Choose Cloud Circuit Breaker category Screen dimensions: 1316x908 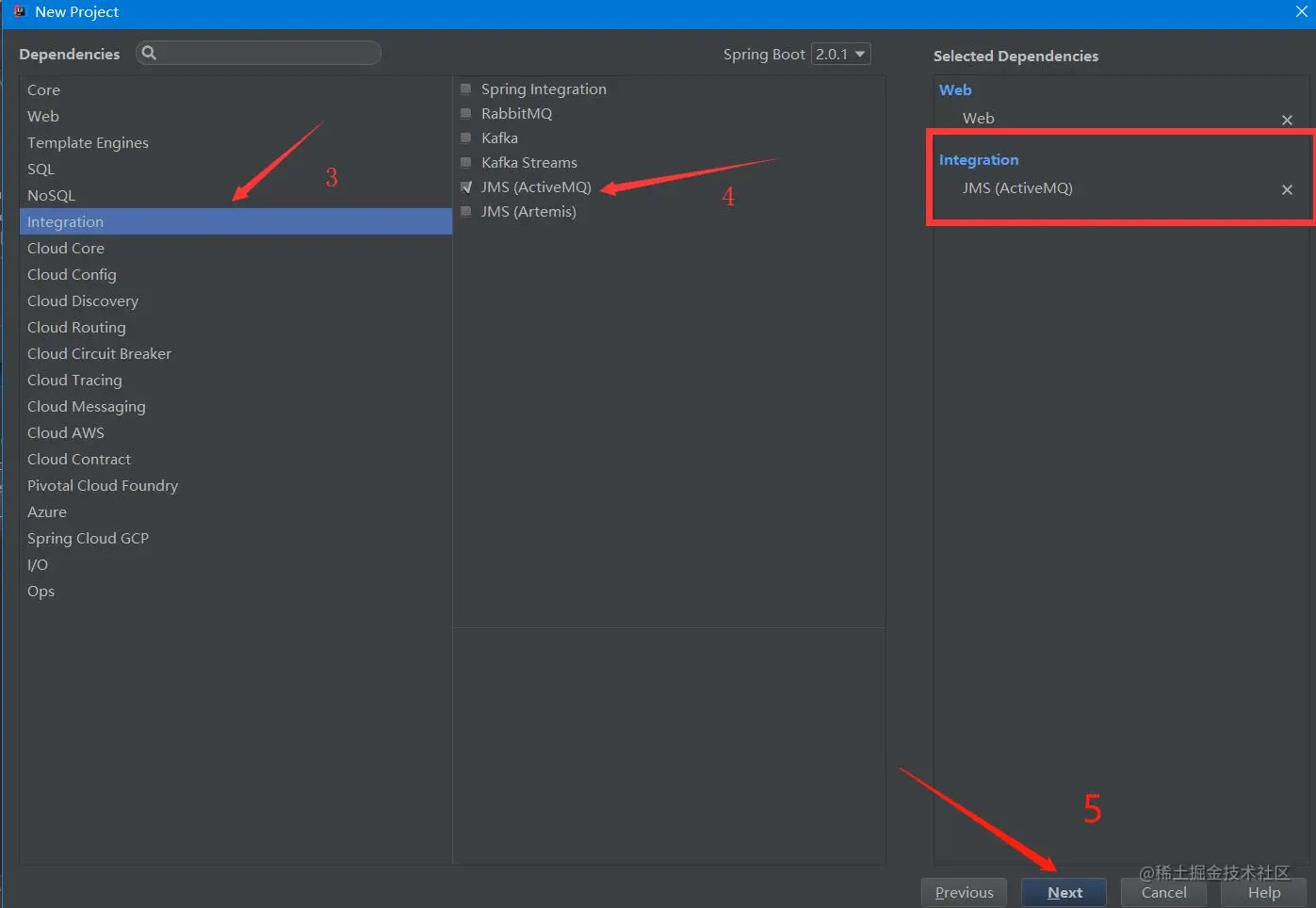point(236,353)
